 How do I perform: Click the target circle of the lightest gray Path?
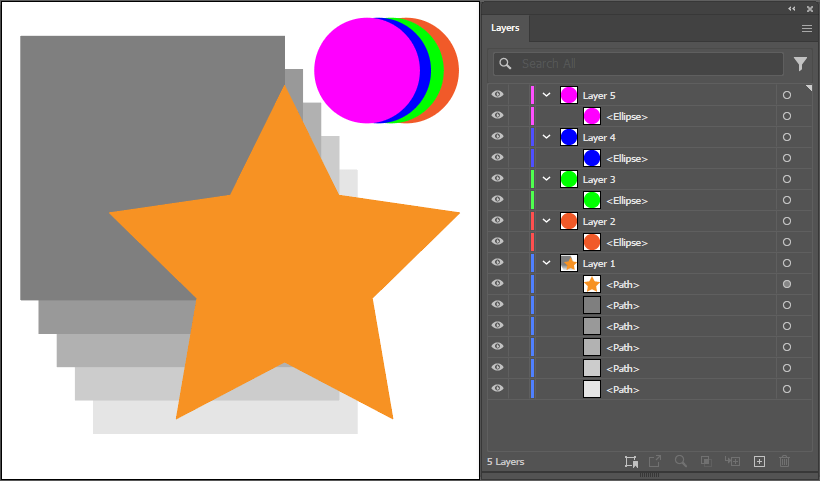[787, 389]
